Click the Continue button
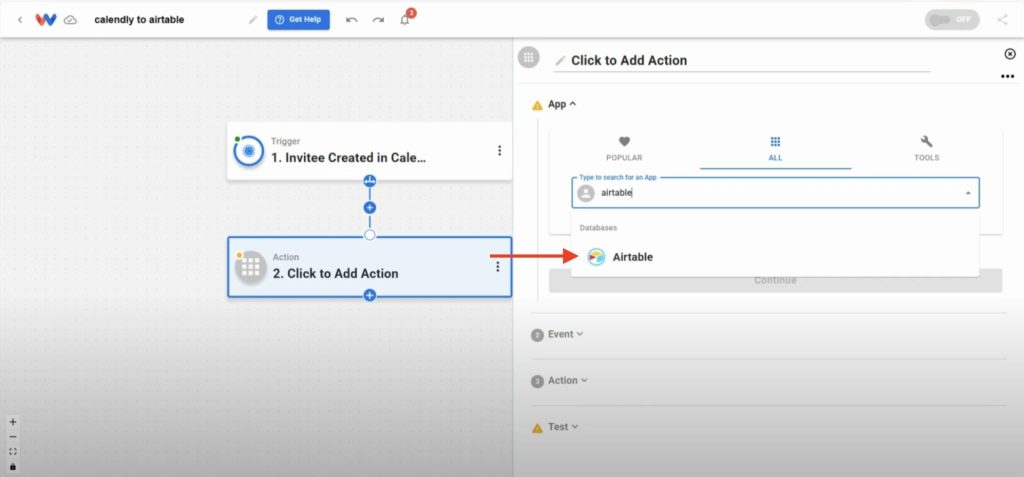Viewport: 1024px width, 477px height. pos(775,280)
